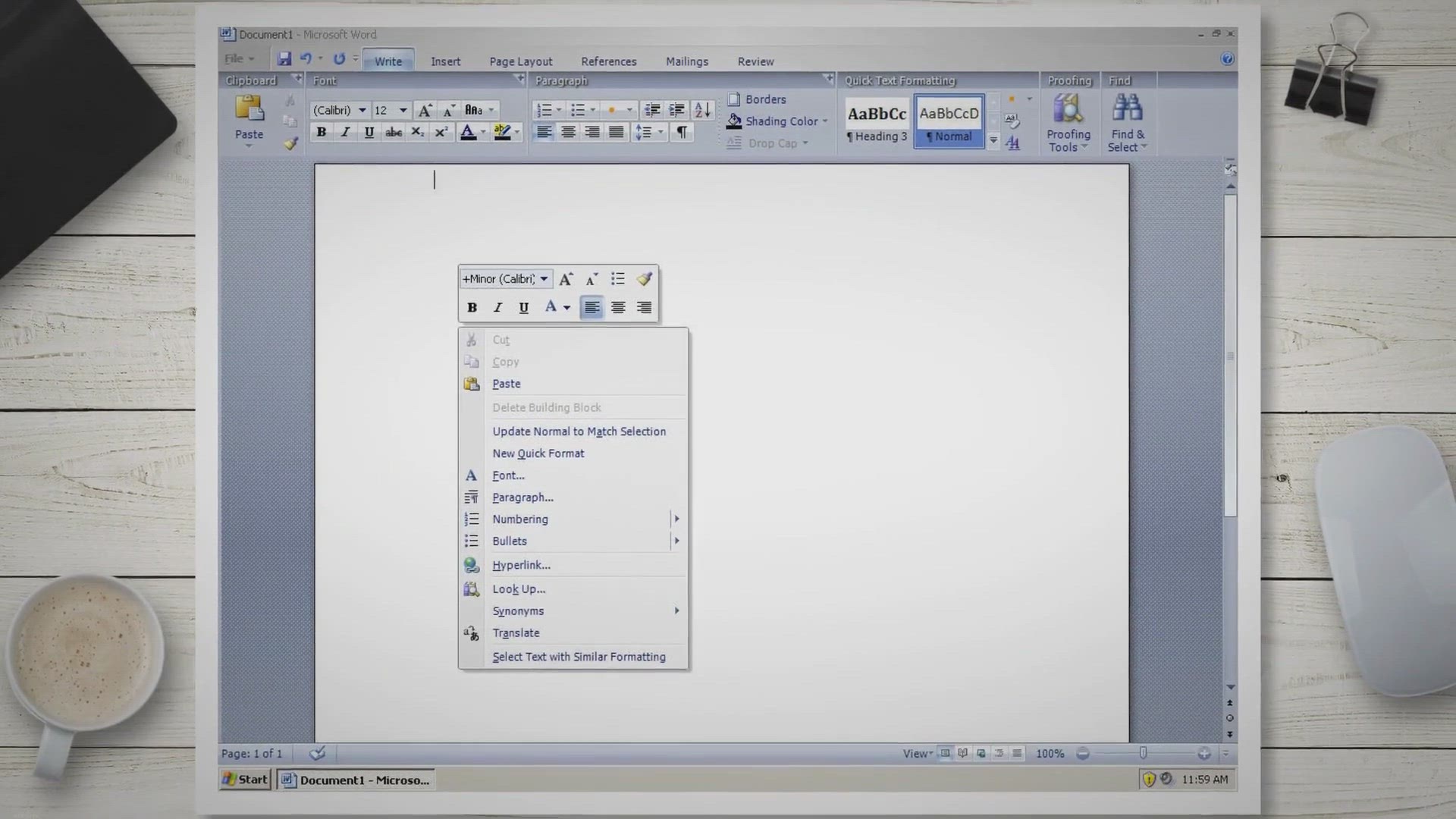Open mini toolbar +Minor (Calibri) font dropdown
Viewport: 1456px width, 819px height.
544,279
